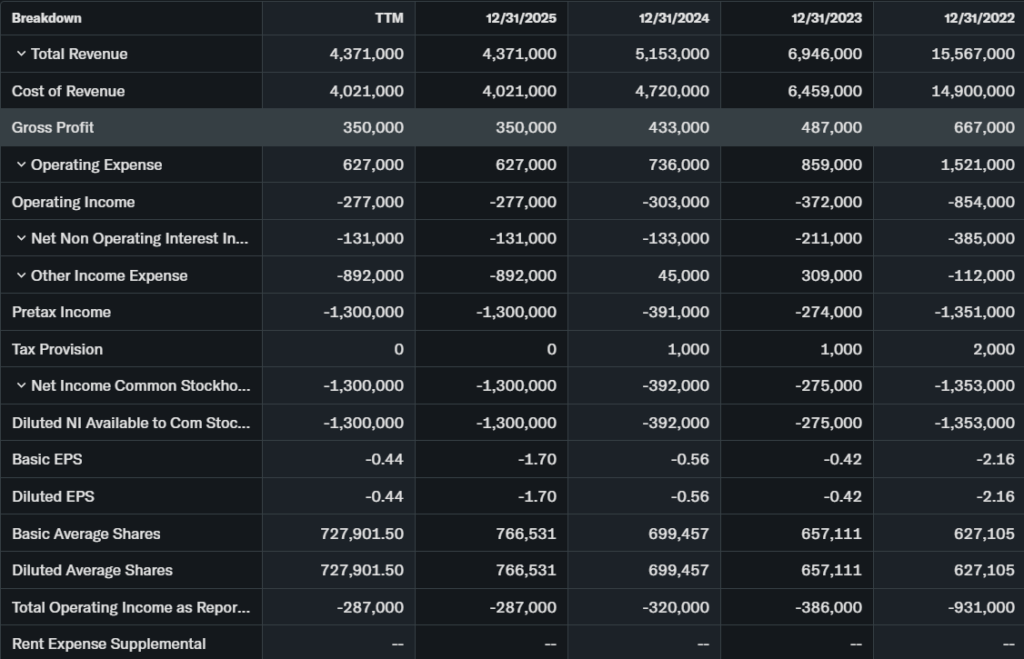Click the TTM column header
1024x659 pixels.
coord(389,18)
